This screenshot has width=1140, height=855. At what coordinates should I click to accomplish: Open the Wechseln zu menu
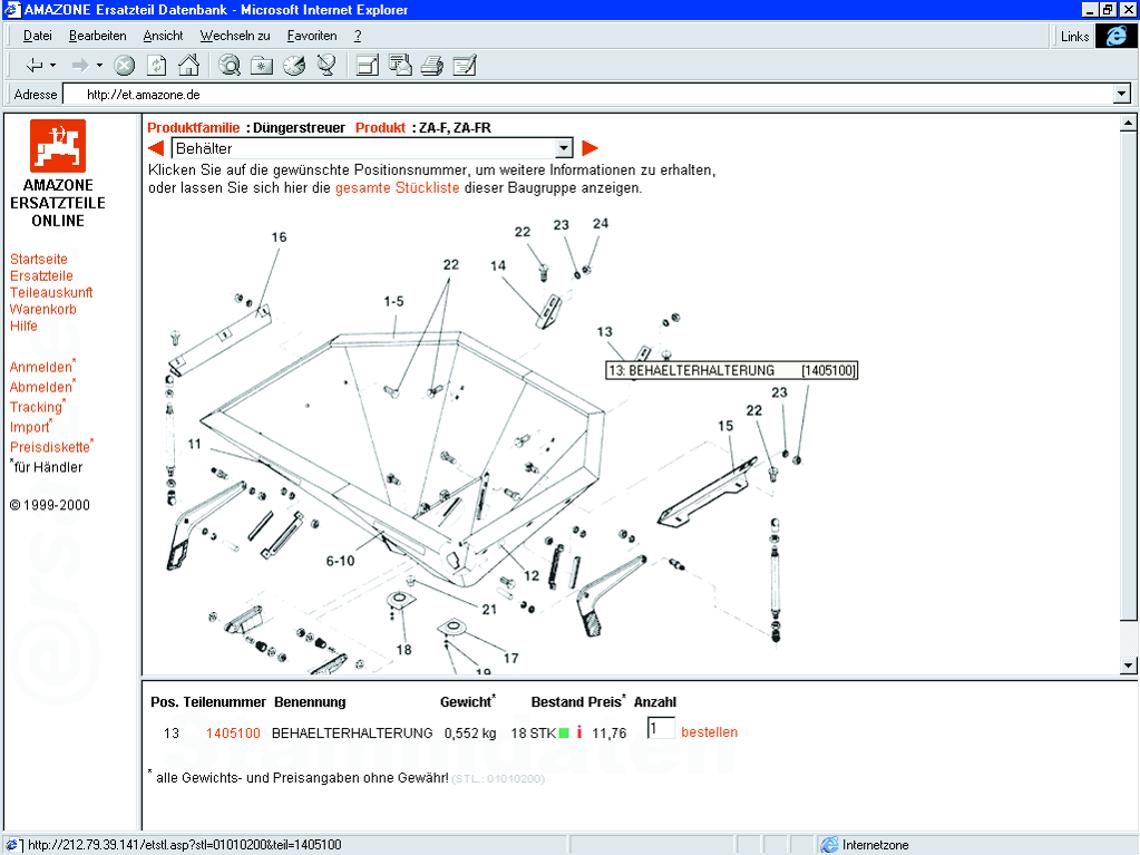point(235,36)
